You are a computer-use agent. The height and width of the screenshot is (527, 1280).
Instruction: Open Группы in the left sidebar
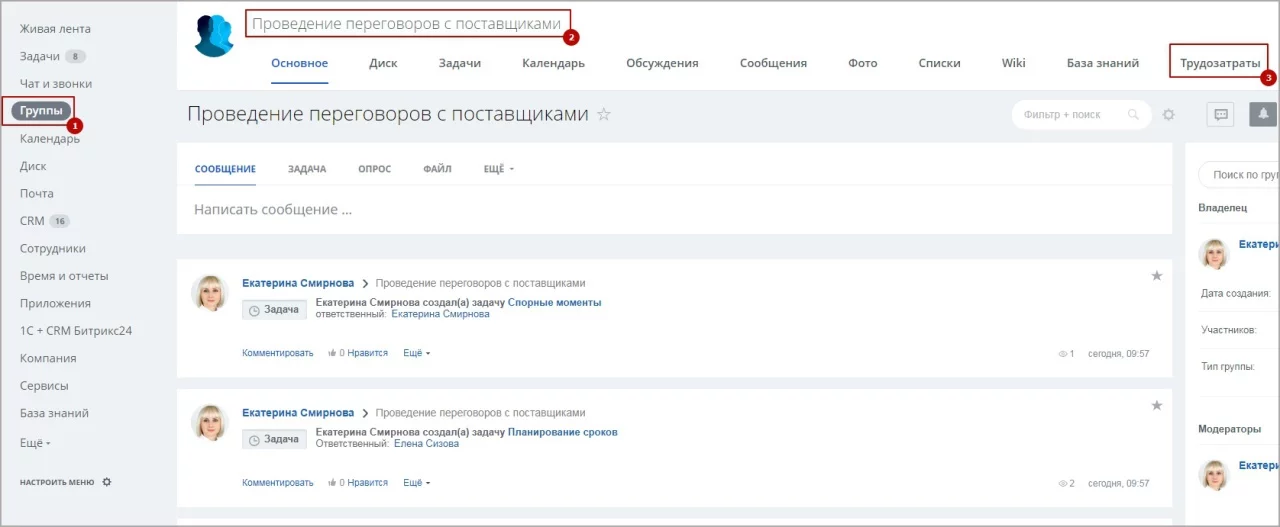point(41,111)
